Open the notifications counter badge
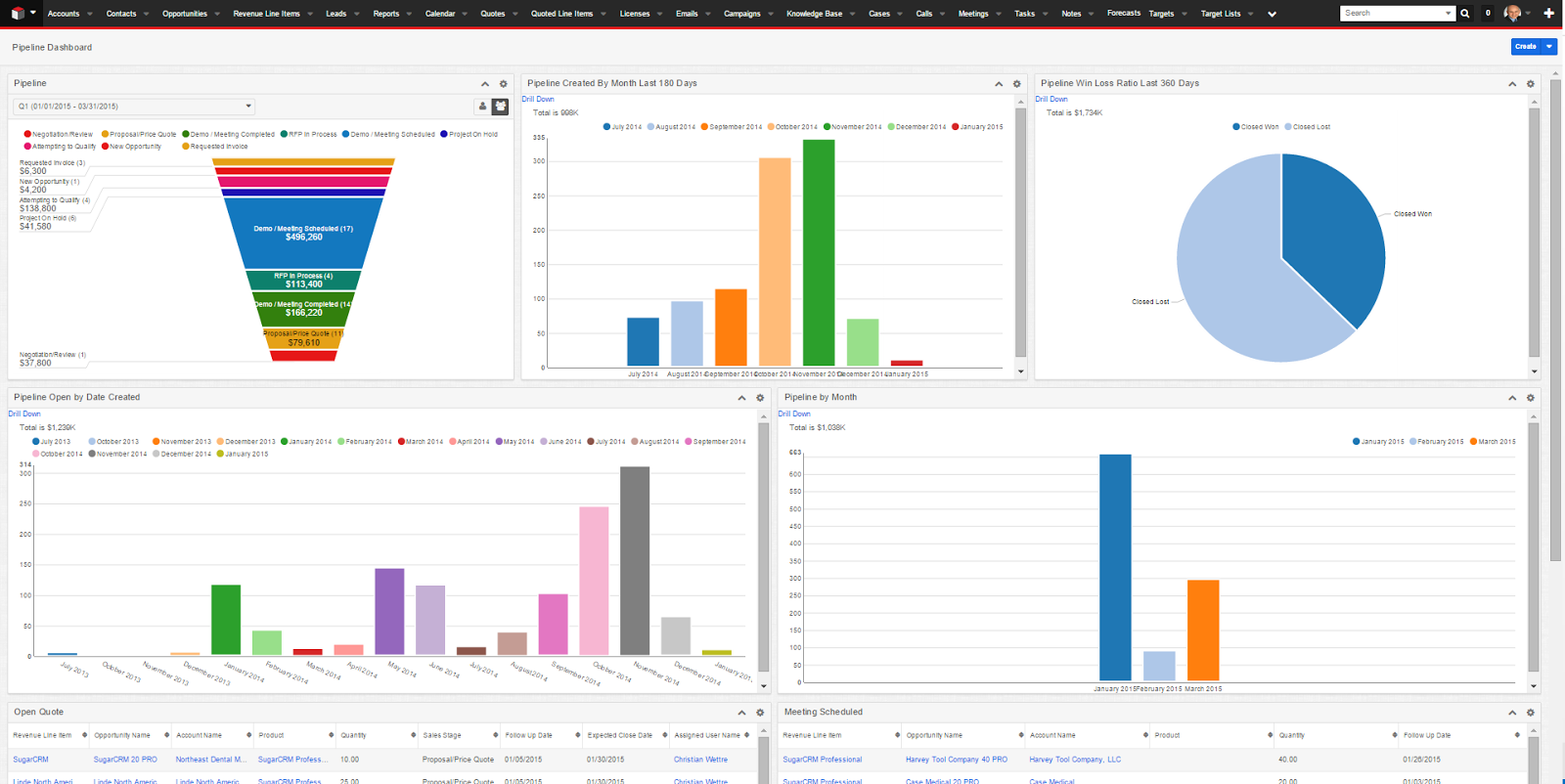The height and width of the screenshot is (784, 1565). pos(1488,13)
